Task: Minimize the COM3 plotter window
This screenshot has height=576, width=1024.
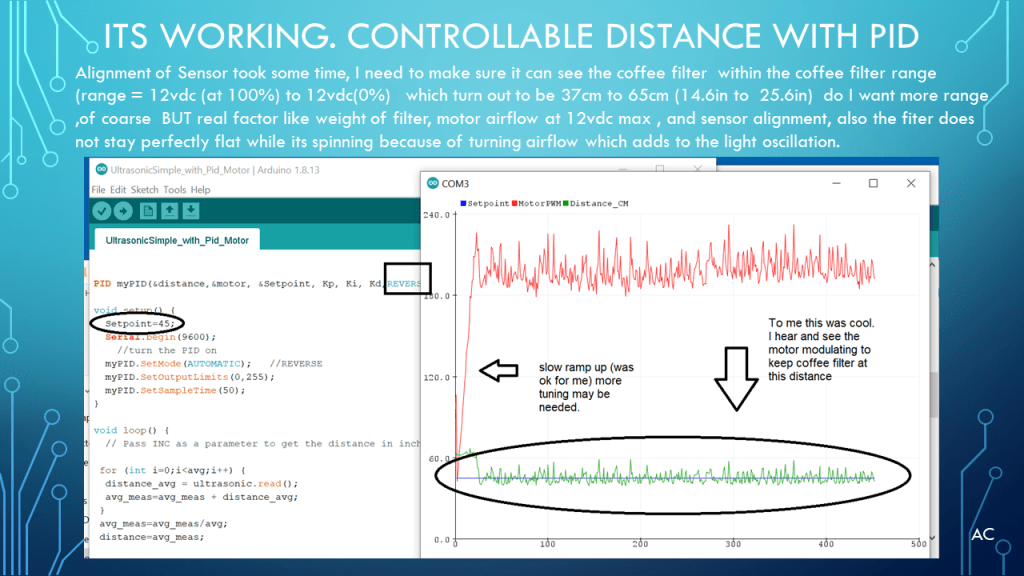Action: pos(836,184)
